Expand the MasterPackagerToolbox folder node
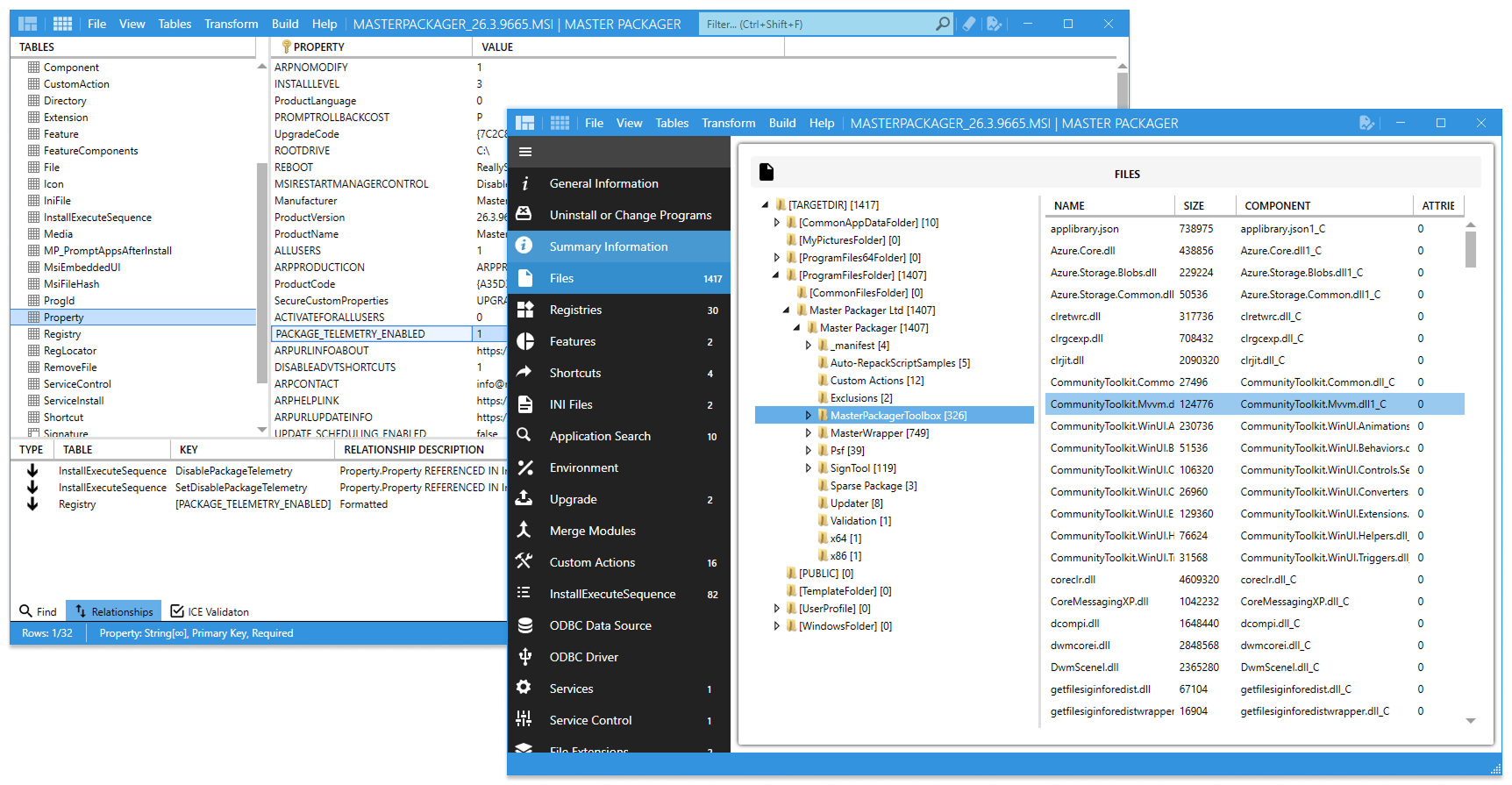Screen dimensions: 1512x785 coord(809,416)
